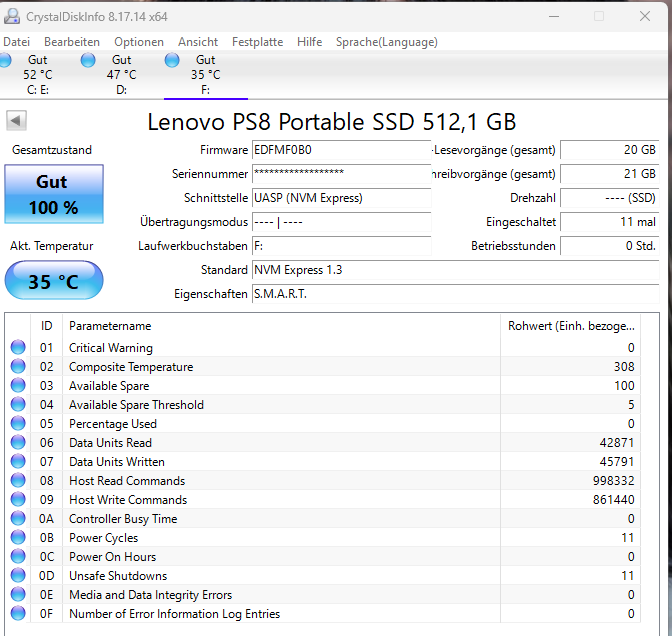Click the status orb for Available Spare row 03
The width and height of the screenshot is (672, 636).
point(18,385)
